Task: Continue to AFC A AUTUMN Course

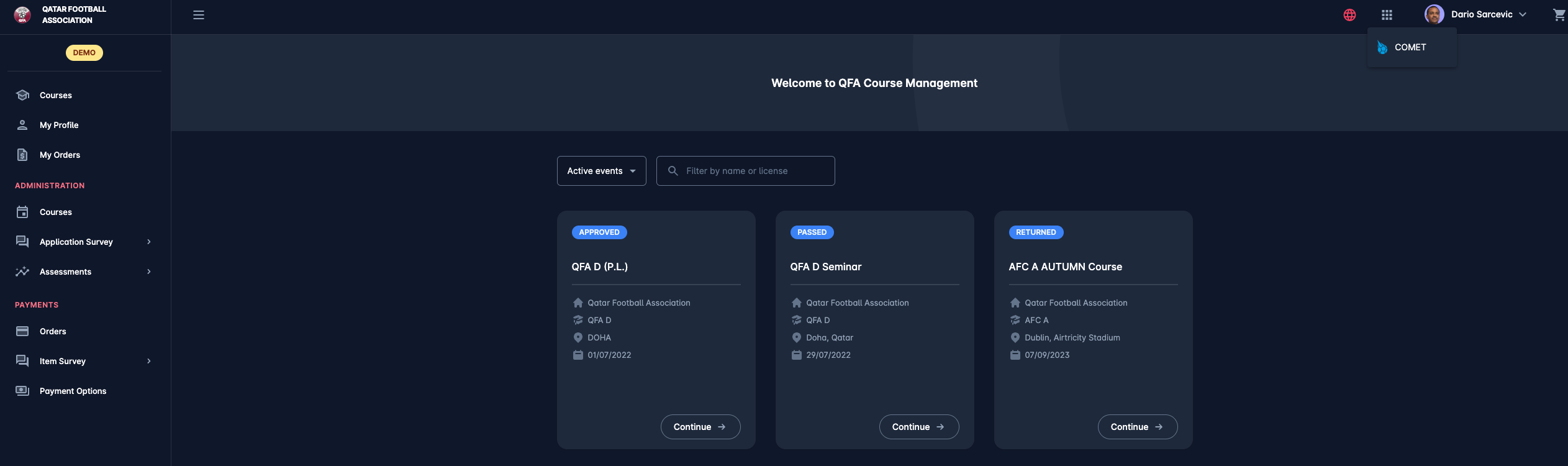Action: 1137,427
